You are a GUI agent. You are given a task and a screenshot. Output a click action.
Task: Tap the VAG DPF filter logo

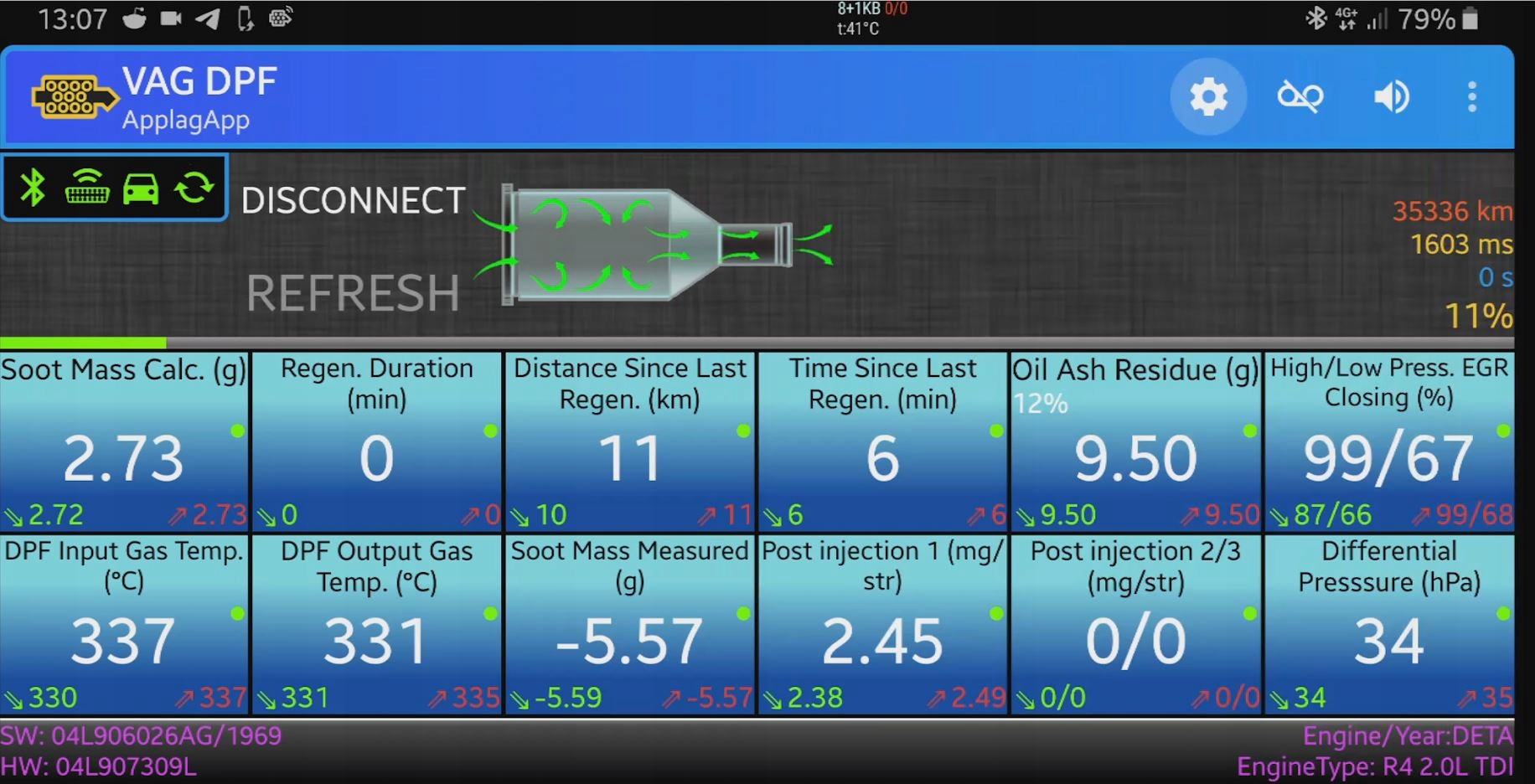[x=75, y=97]
